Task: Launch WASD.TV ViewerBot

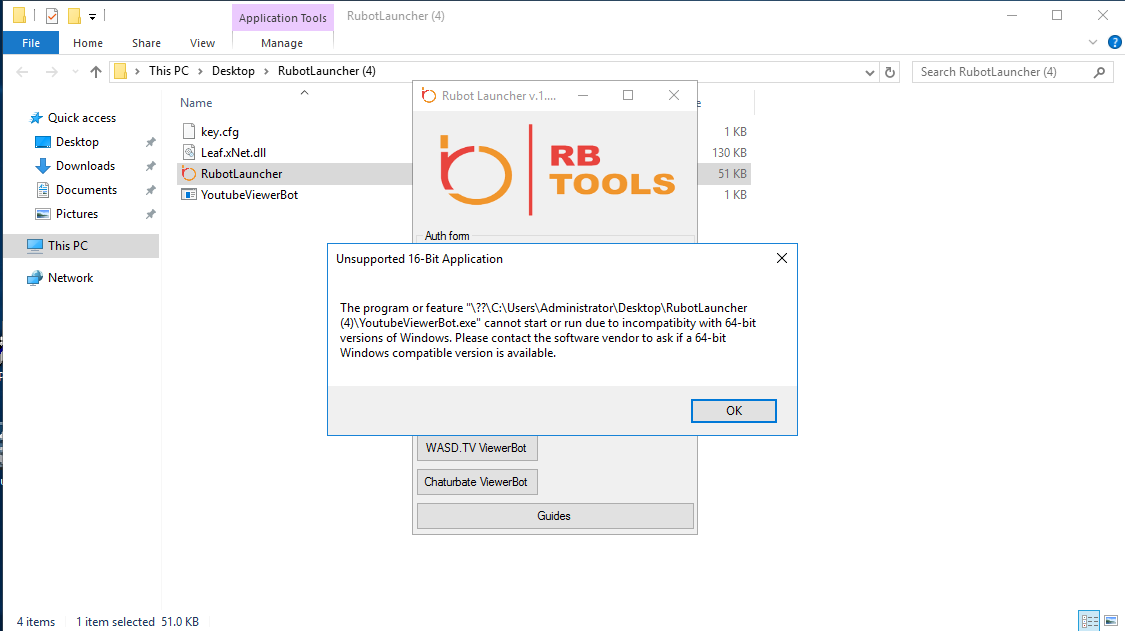Action: [x=476, y=448]
